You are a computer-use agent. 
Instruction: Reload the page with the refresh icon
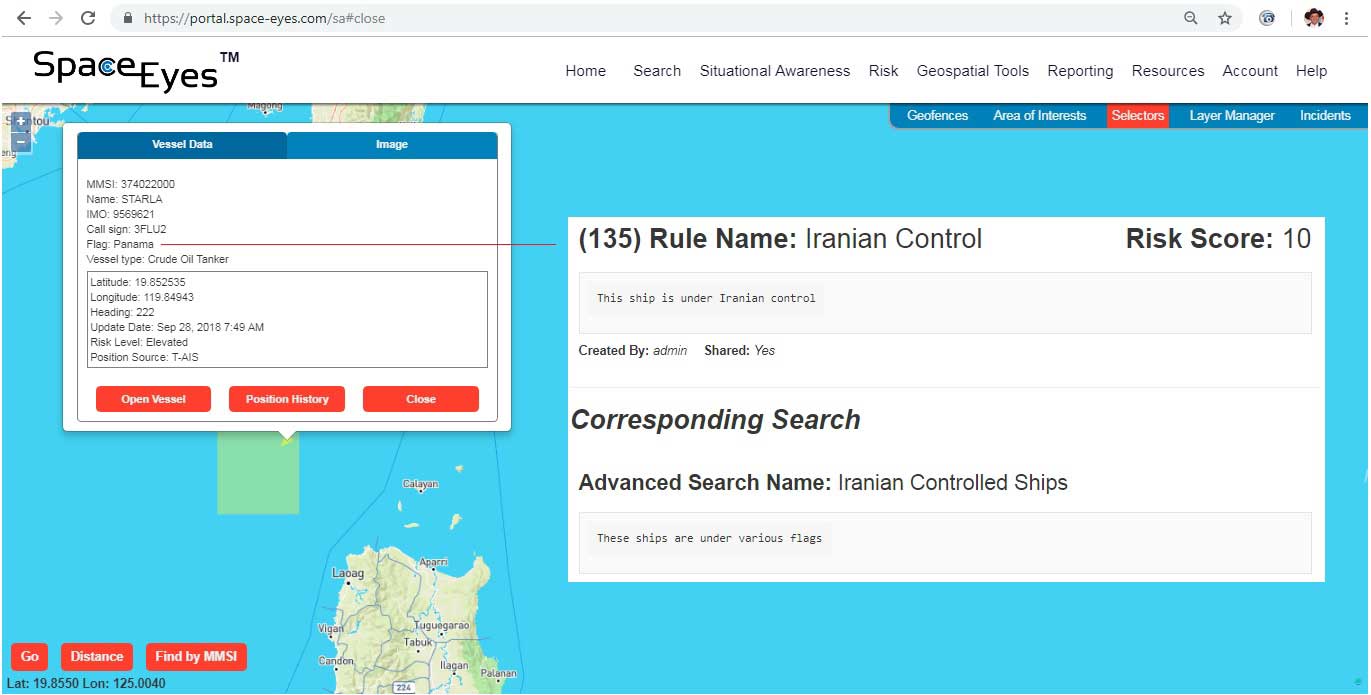[88, 18]
